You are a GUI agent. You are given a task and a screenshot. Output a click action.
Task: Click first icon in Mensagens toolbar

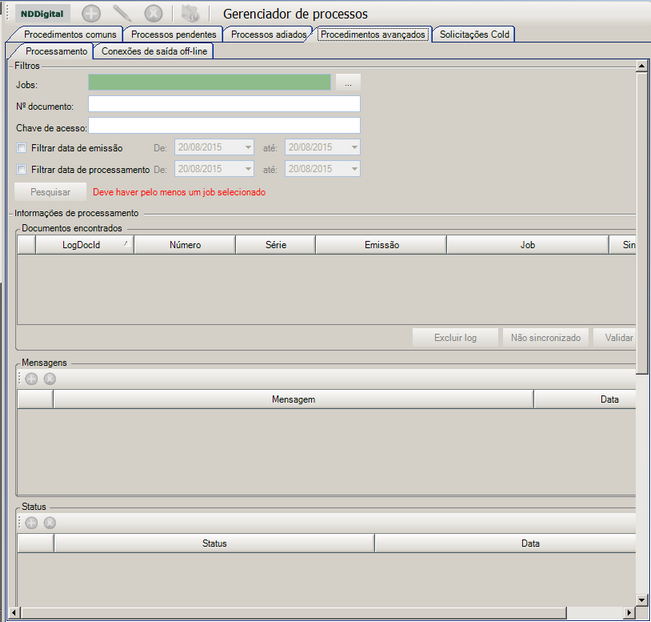32,379
